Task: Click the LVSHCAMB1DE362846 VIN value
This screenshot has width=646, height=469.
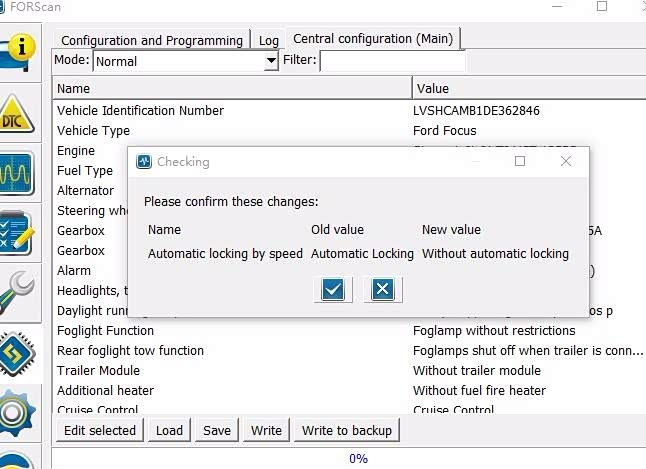Action: coord(476,110)
